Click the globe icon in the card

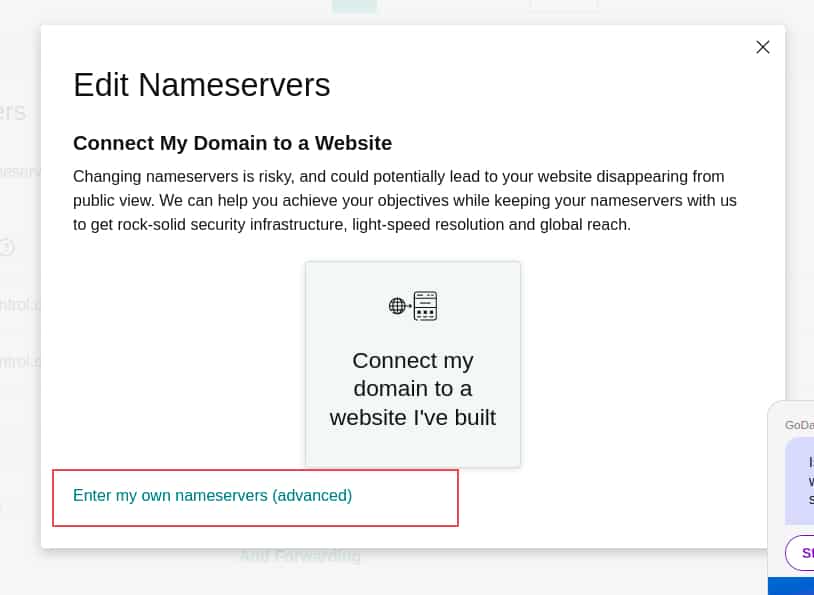click(397, 306)
